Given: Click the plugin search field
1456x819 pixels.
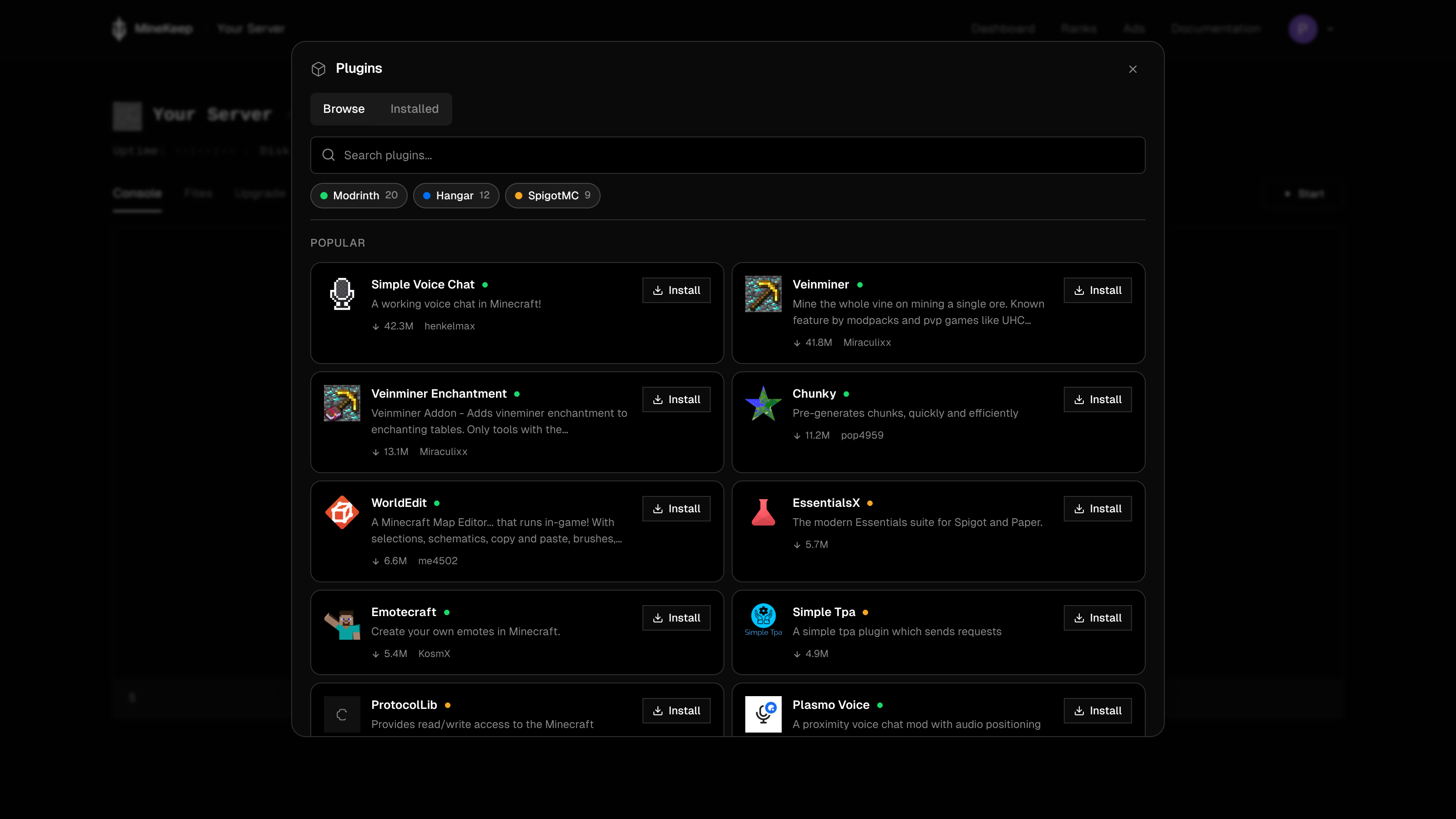Looking at the screenshot, I should [728, 155].
